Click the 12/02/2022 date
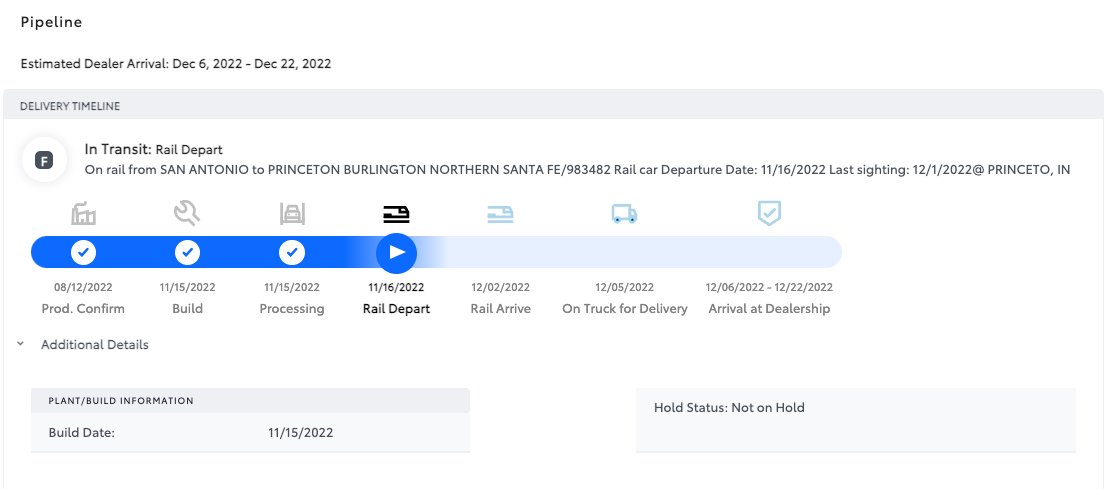Screen dimensions: 1117x489 500,287
